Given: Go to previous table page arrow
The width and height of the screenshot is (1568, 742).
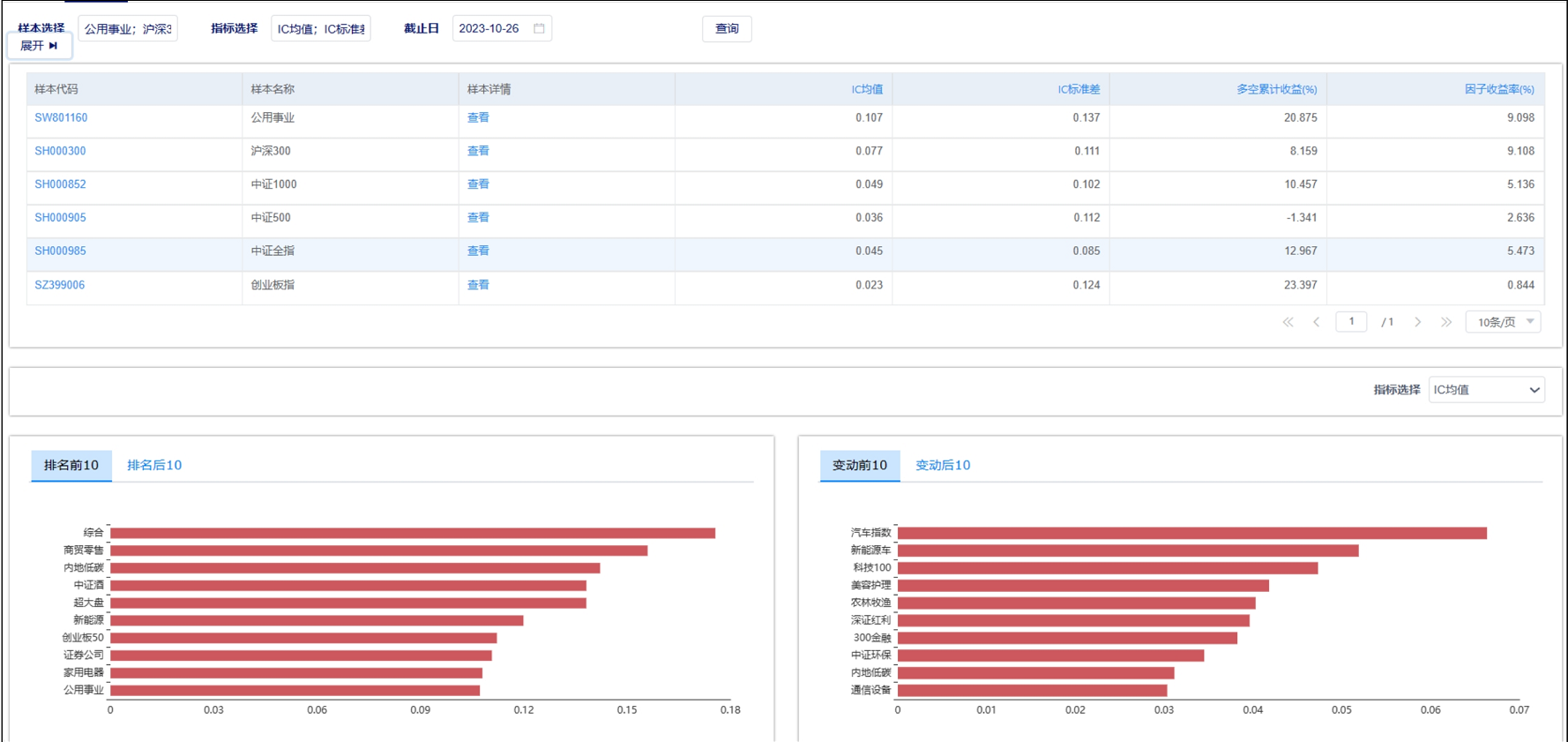Looking at the screenshot, I should [x=1317, y=322].
